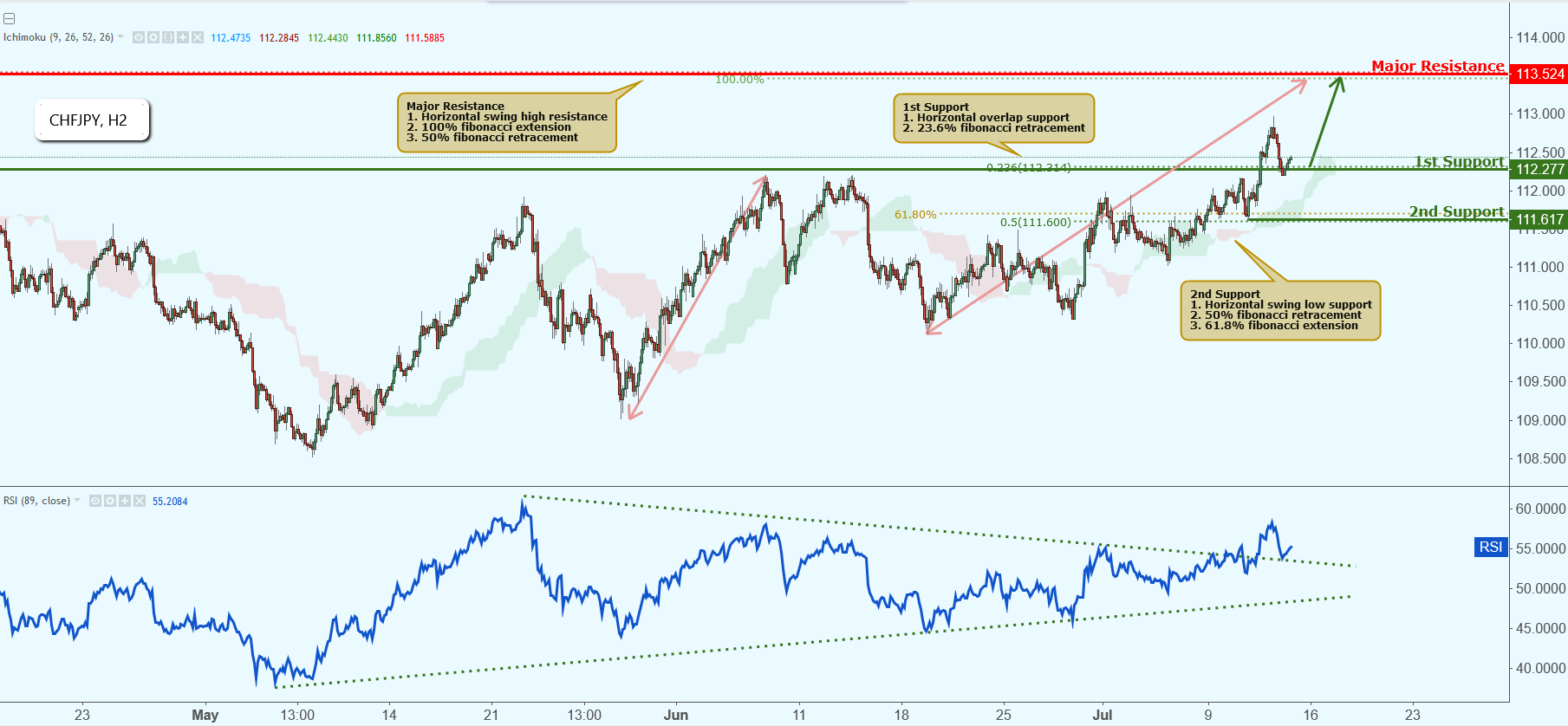
Task: Click Ichimoku value 111.5885
Action: point(425,38)
